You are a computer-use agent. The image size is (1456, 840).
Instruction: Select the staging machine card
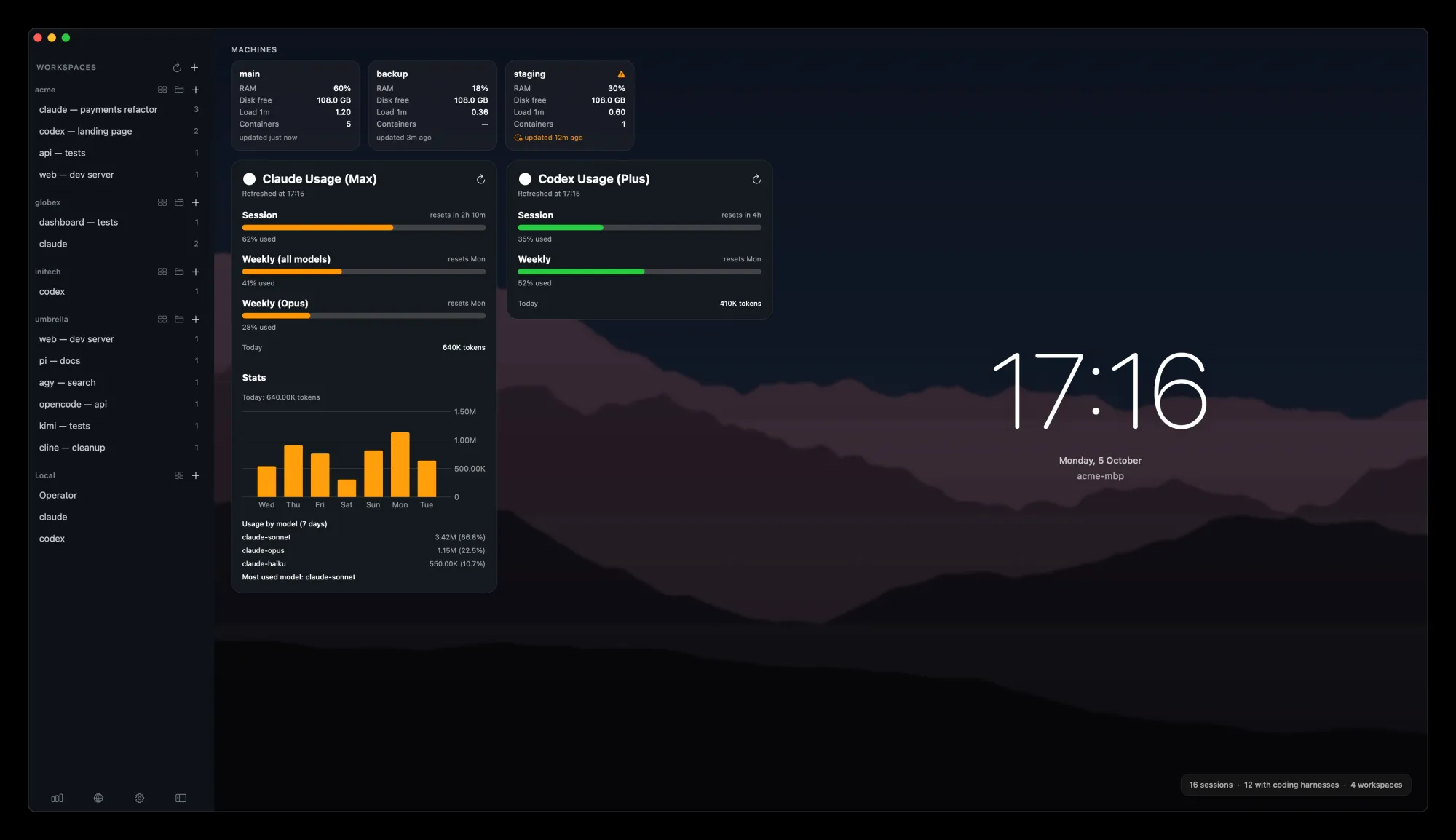coord(569,106)
